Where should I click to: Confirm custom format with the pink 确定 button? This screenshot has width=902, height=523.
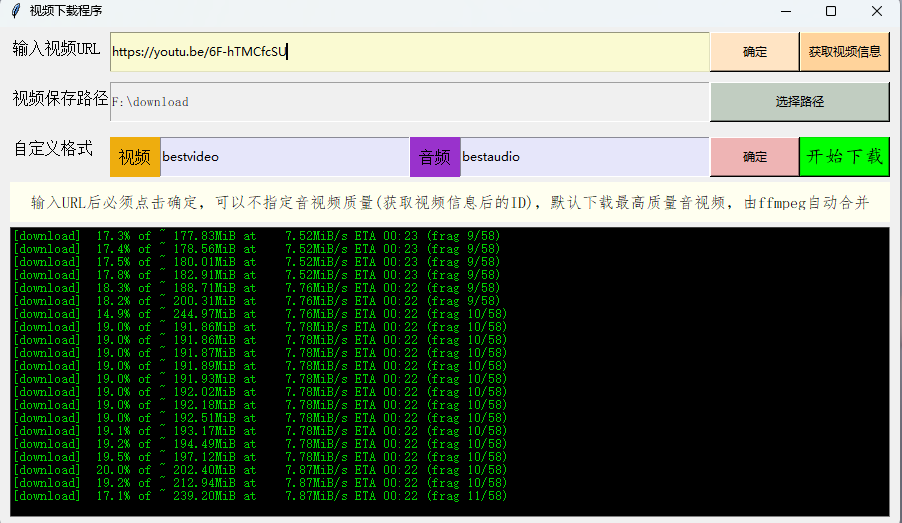755,156
